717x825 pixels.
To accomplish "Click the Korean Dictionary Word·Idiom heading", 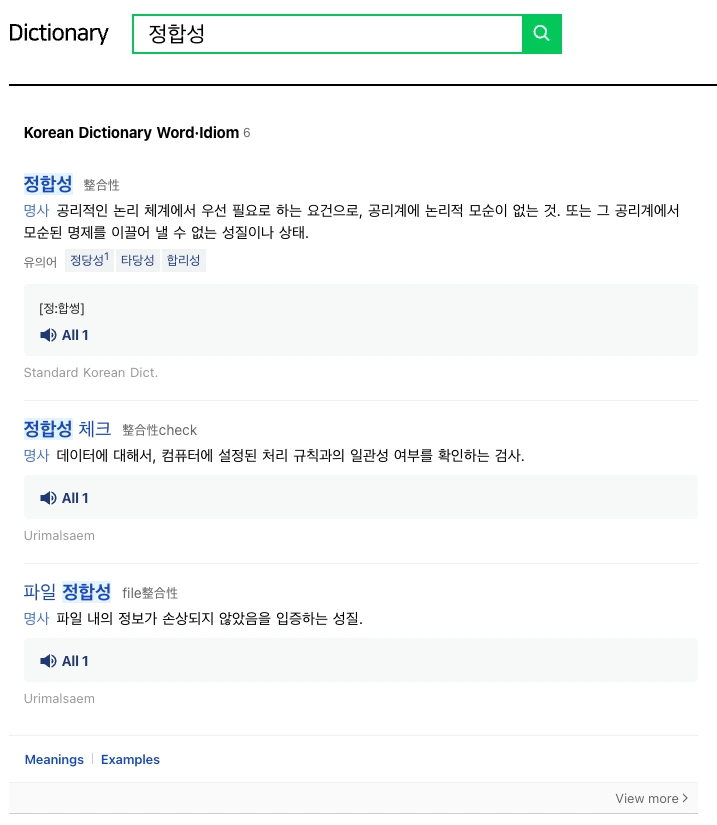I will 132,133.
